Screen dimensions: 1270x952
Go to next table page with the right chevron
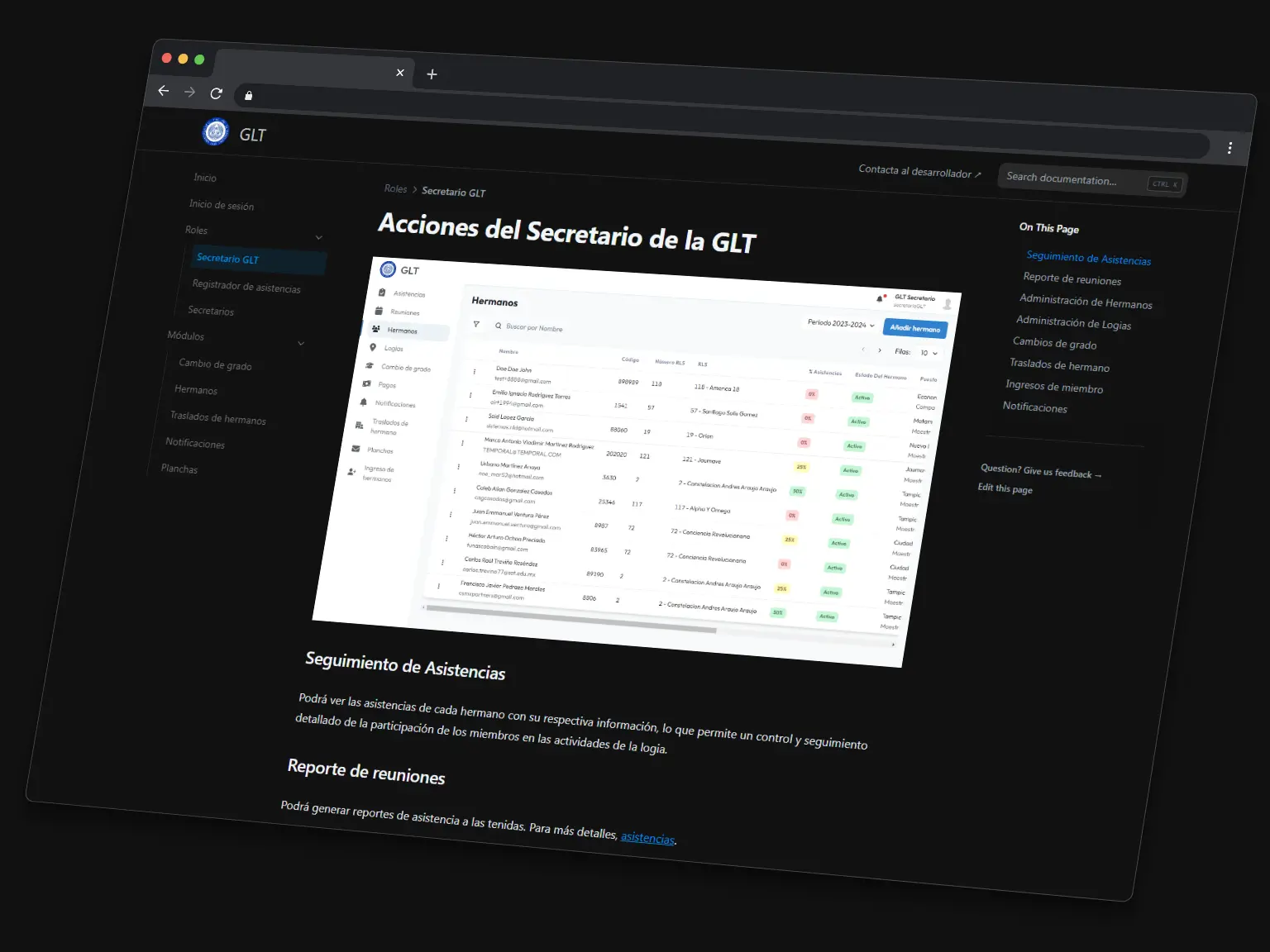tap(880, 350)
